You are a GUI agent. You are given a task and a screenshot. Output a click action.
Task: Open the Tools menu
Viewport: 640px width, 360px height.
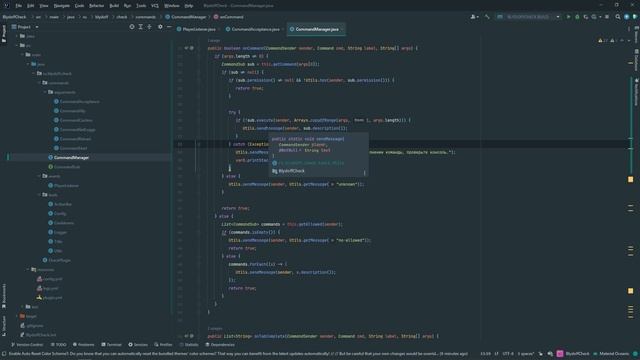coord(141,6)
